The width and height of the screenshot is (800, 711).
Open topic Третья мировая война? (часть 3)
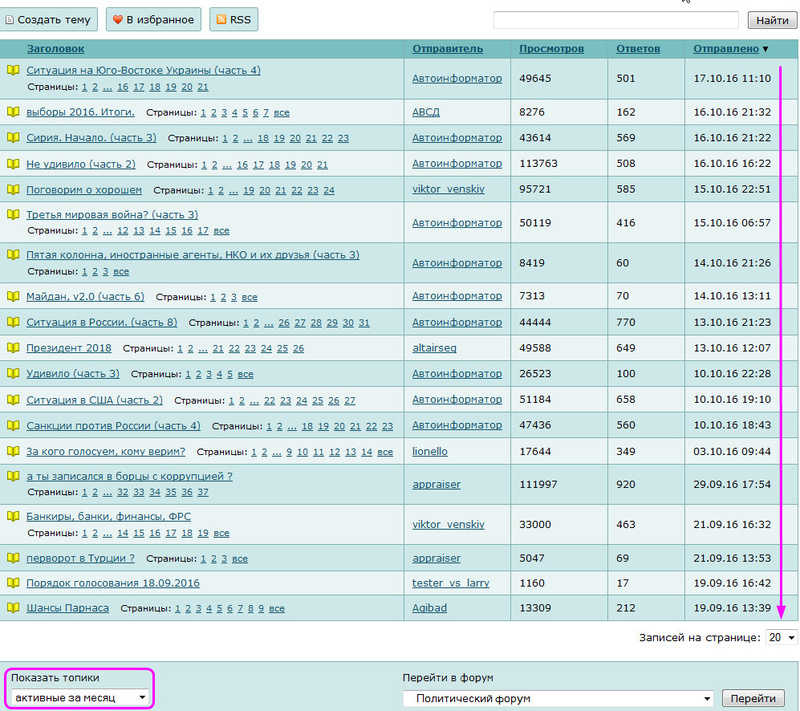[x=112, y=215]
